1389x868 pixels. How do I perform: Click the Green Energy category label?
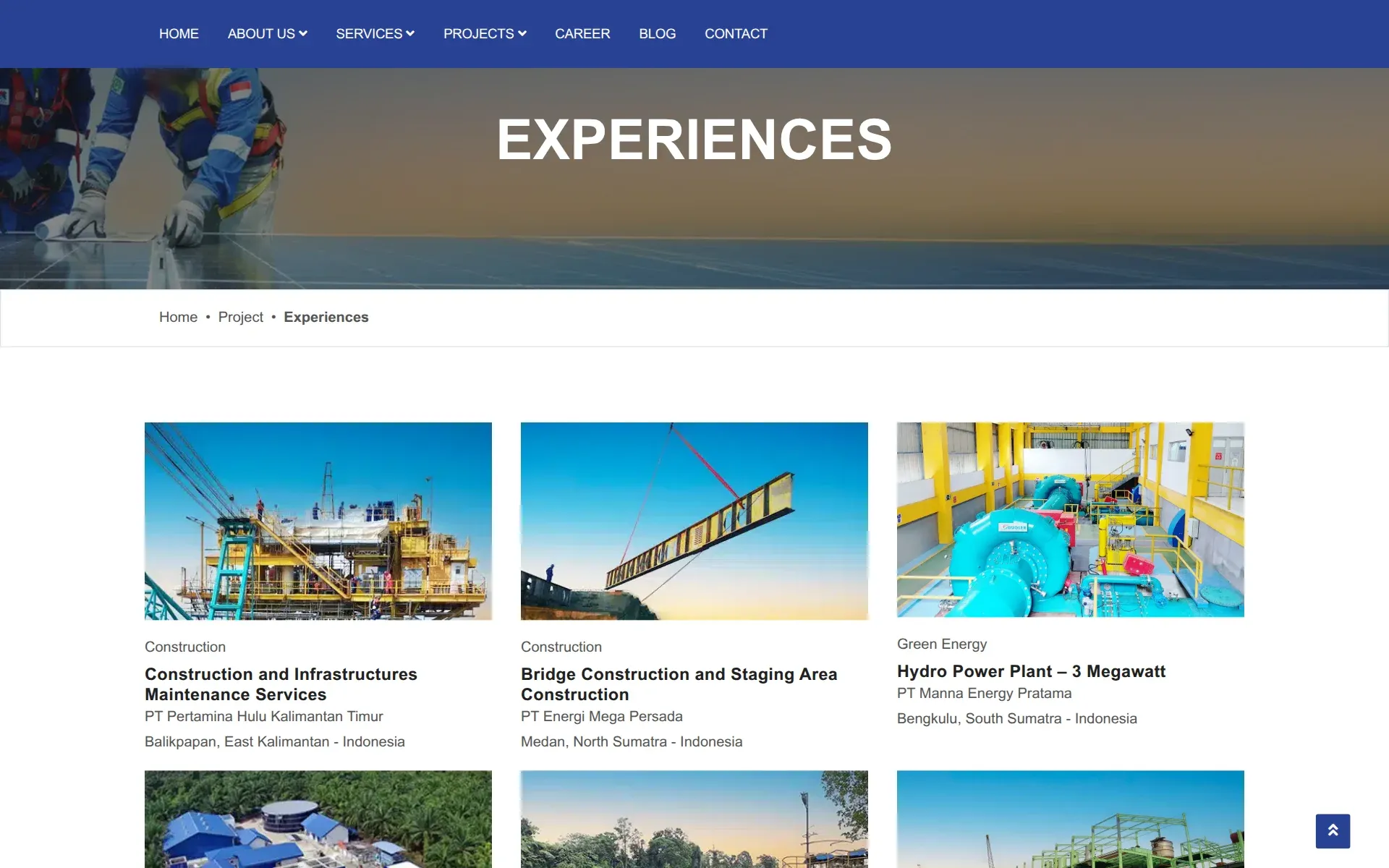(942, 644)
